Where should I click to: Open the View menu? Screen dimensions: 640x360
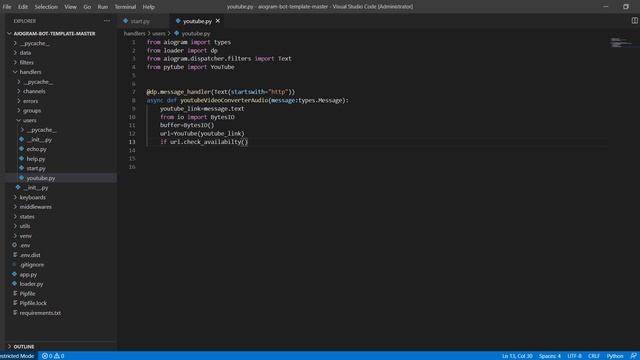[70, 7]
